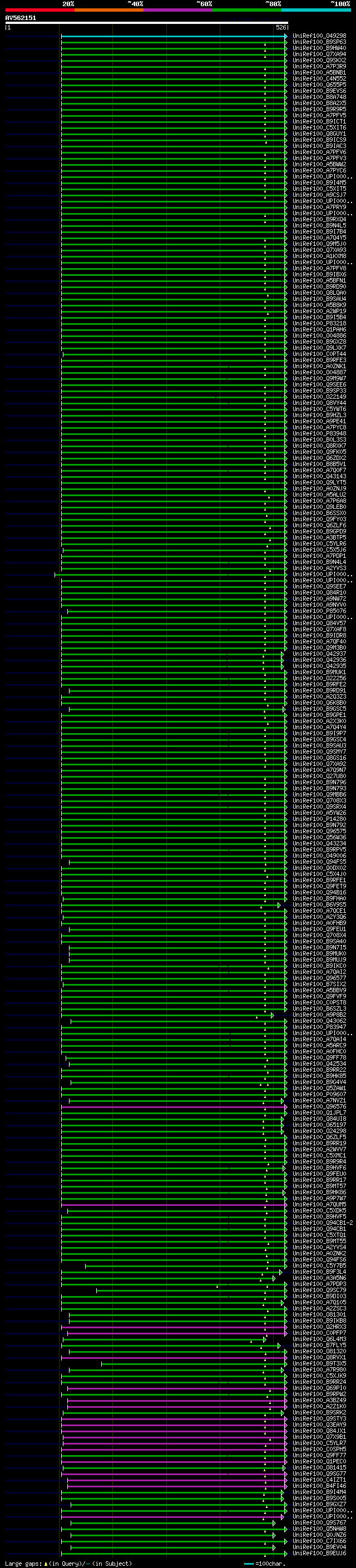Select the label UniRef100_B9GPE1

[319, 715]
